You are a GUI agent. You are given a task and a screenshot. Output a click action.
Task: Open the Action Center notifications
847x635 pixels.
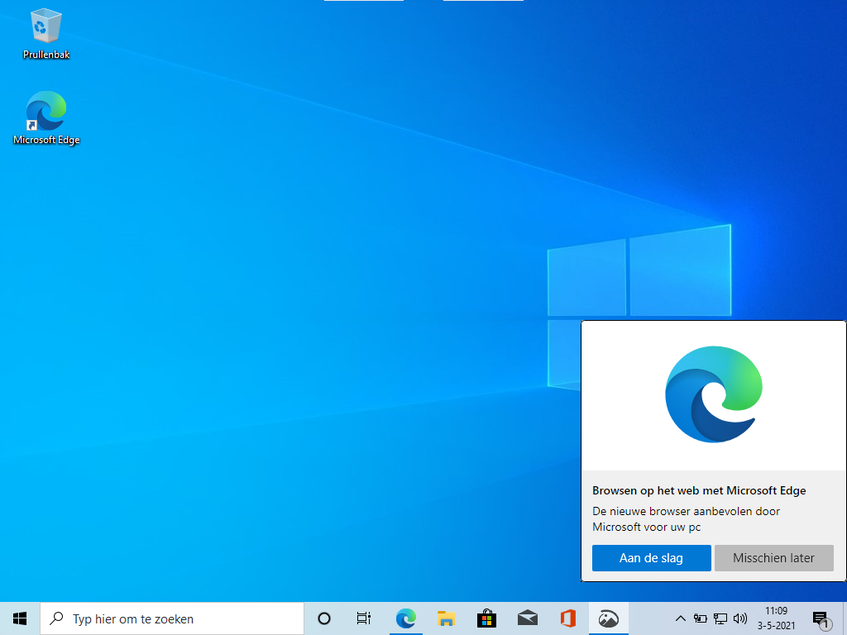click(821, 619)
